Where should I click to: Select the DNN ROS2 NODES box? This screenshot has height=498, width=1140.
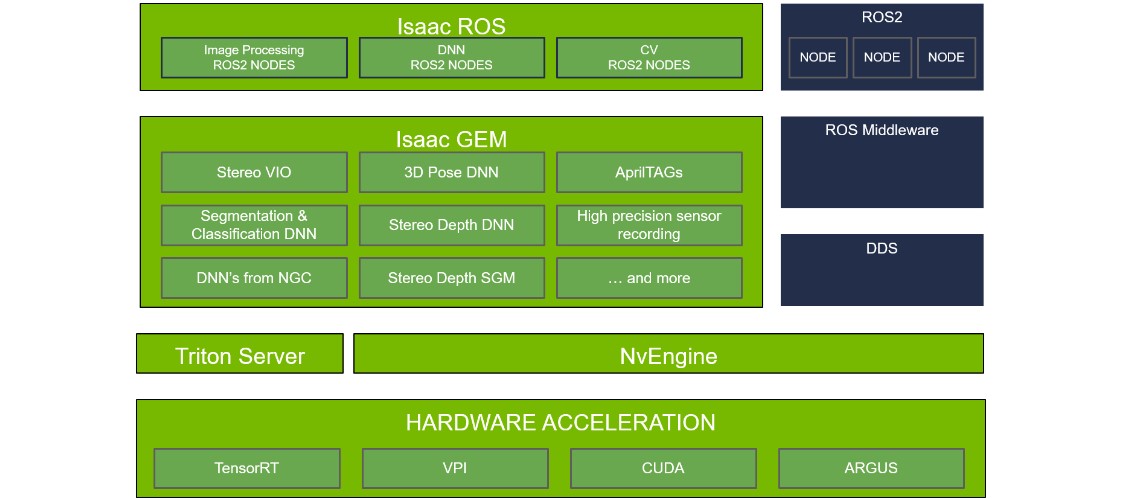coord(451,57)
